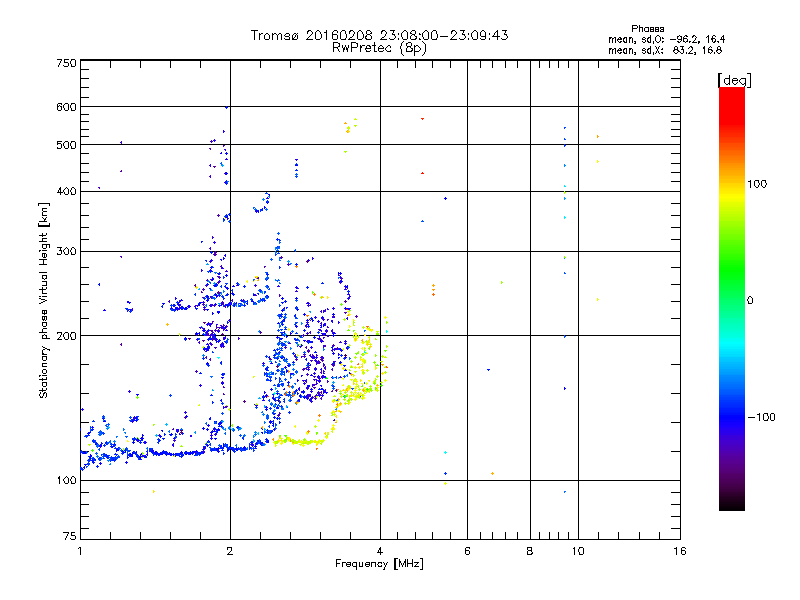Click the x-axis label "6"
The height and width of the screenshot is (600, 800).
click(x=467, y=551)
